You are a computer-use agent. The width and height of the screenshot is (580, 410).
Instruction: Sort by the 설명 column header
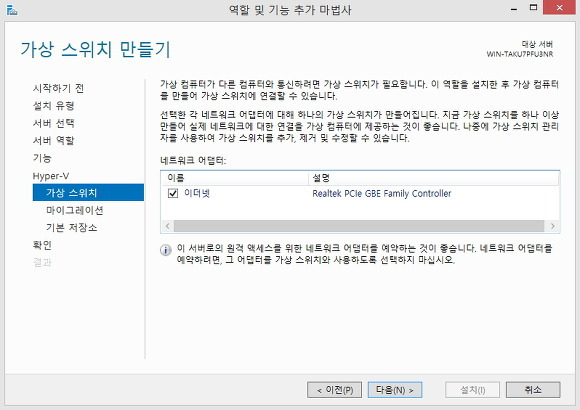434,178
